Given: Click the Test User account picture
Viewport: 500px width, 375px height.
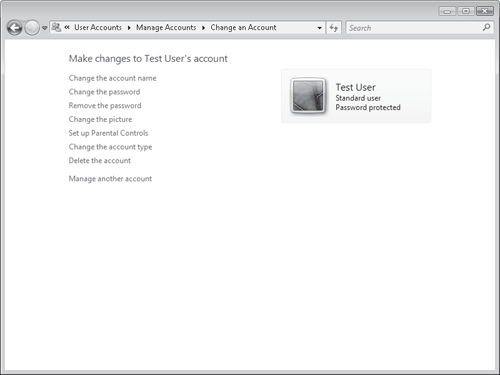Looking at the screenshot, I should [x=308, y=96].
